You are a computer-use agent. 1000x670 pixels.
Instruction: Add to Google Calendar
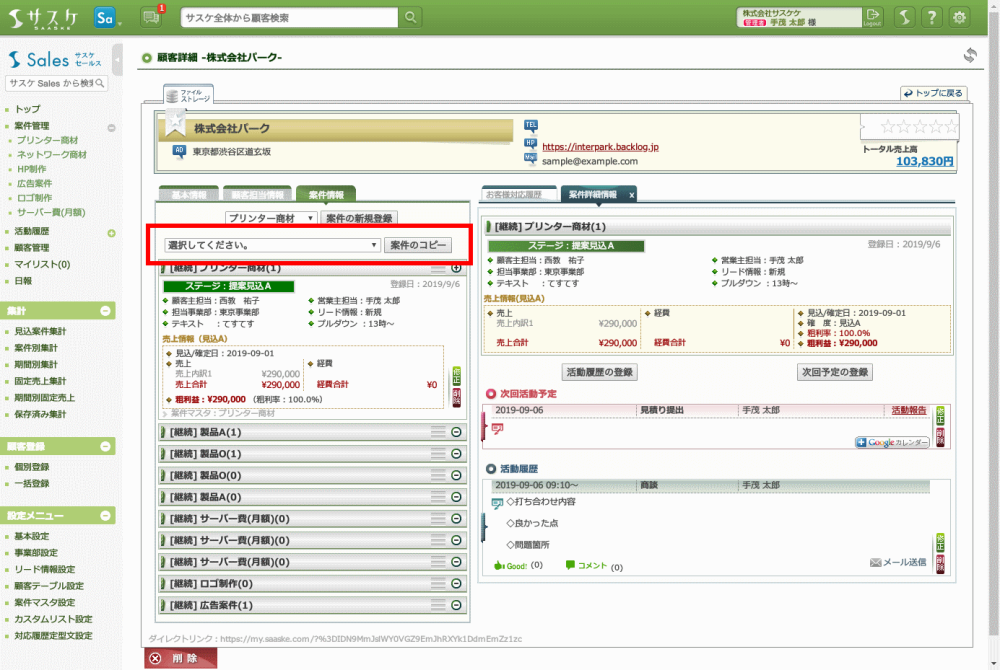892,442
